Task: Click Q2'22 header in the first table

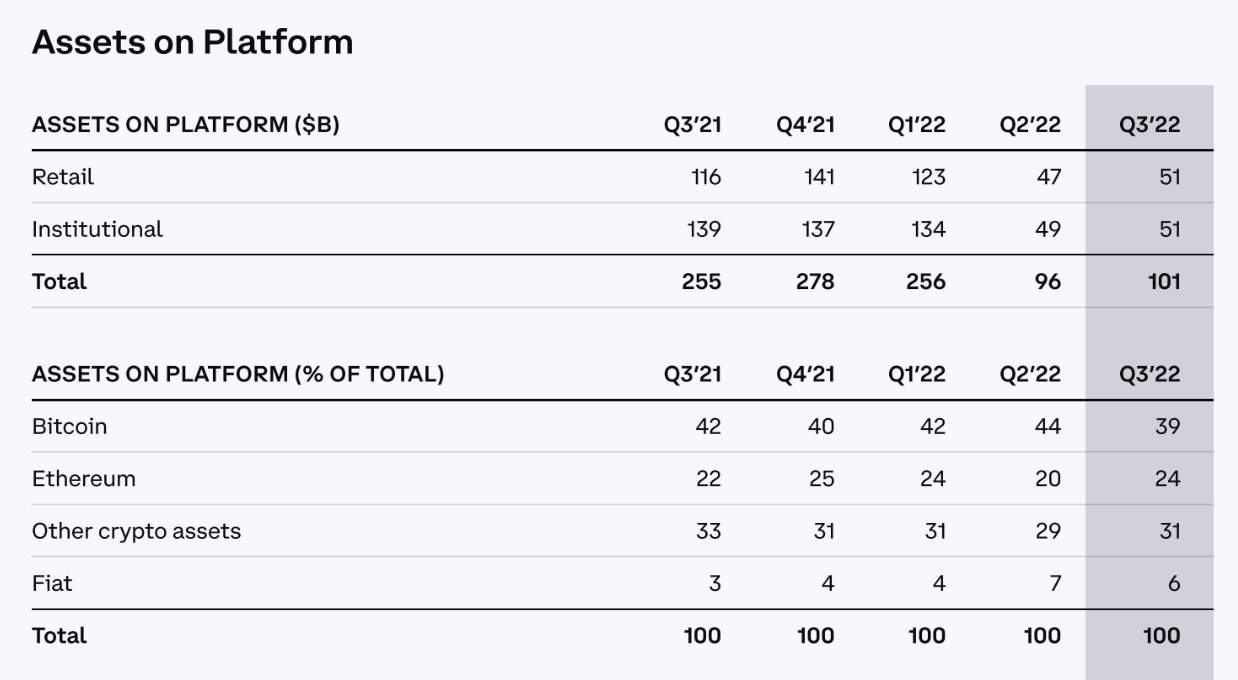Action: coord(1030,125)
